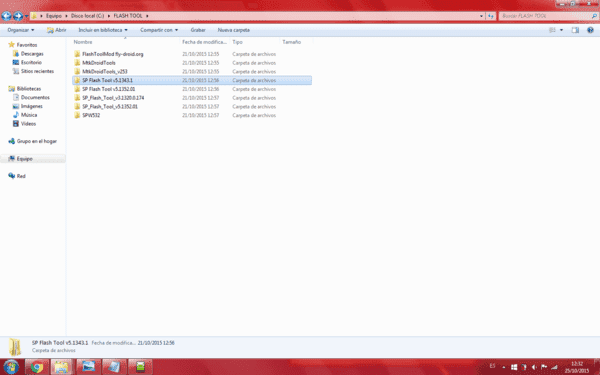Image resolution: width=600 pixels, height=375 pixels.
Task: Open the Windows Start orb
Action: pyautogui.click(x=11, y=367)
